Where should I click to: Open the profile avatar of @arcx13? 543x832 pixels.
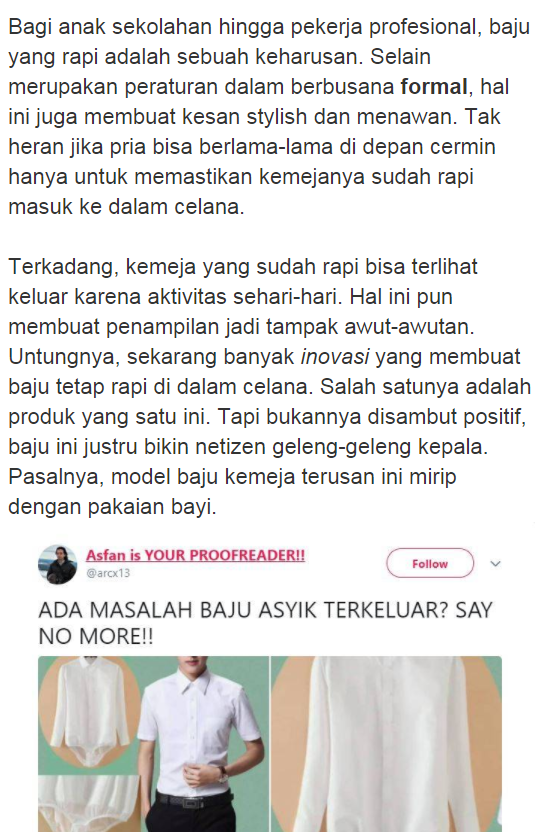click(58, 564)
